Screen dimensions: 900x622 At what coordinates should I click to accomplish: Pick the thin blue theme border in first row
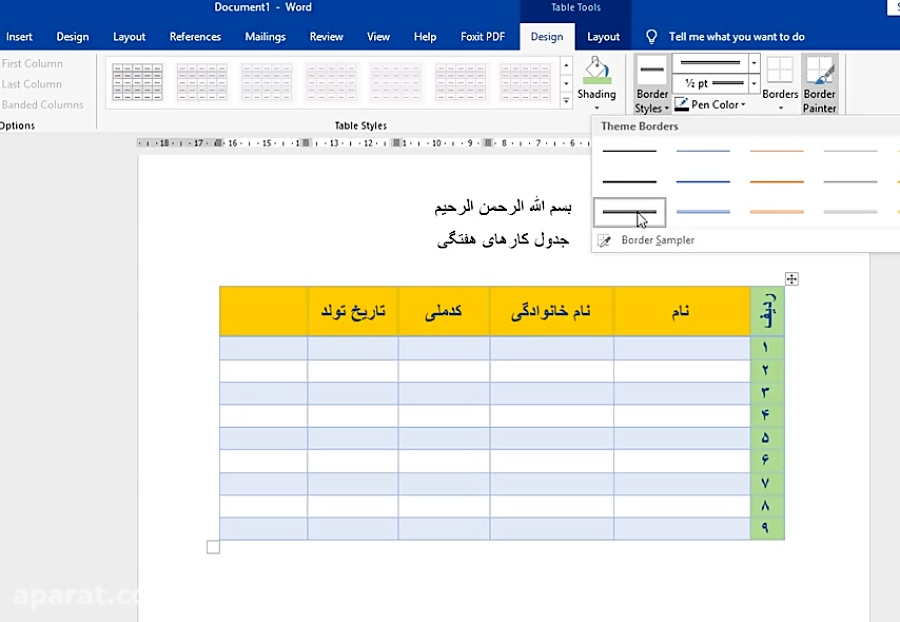[703, 151]
